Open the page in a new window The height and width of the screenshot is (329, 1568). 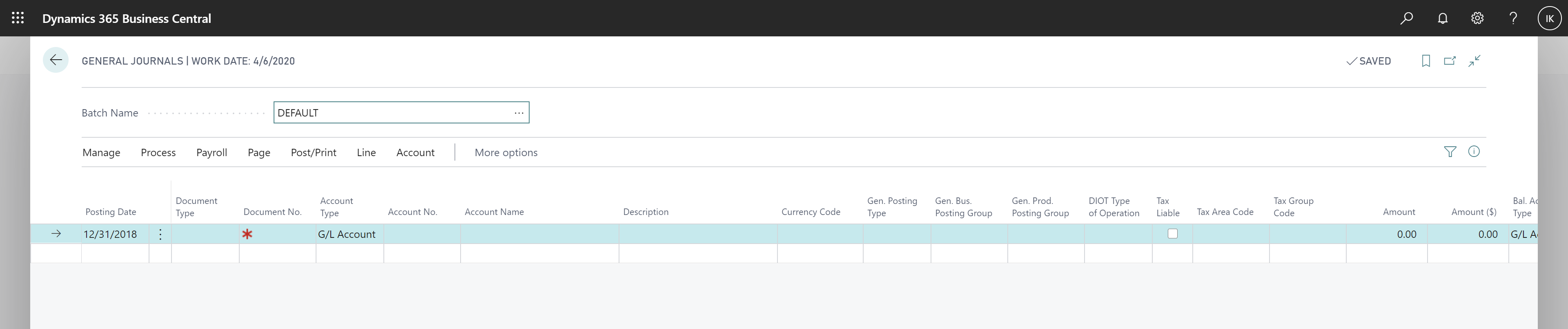point(1450,61)
